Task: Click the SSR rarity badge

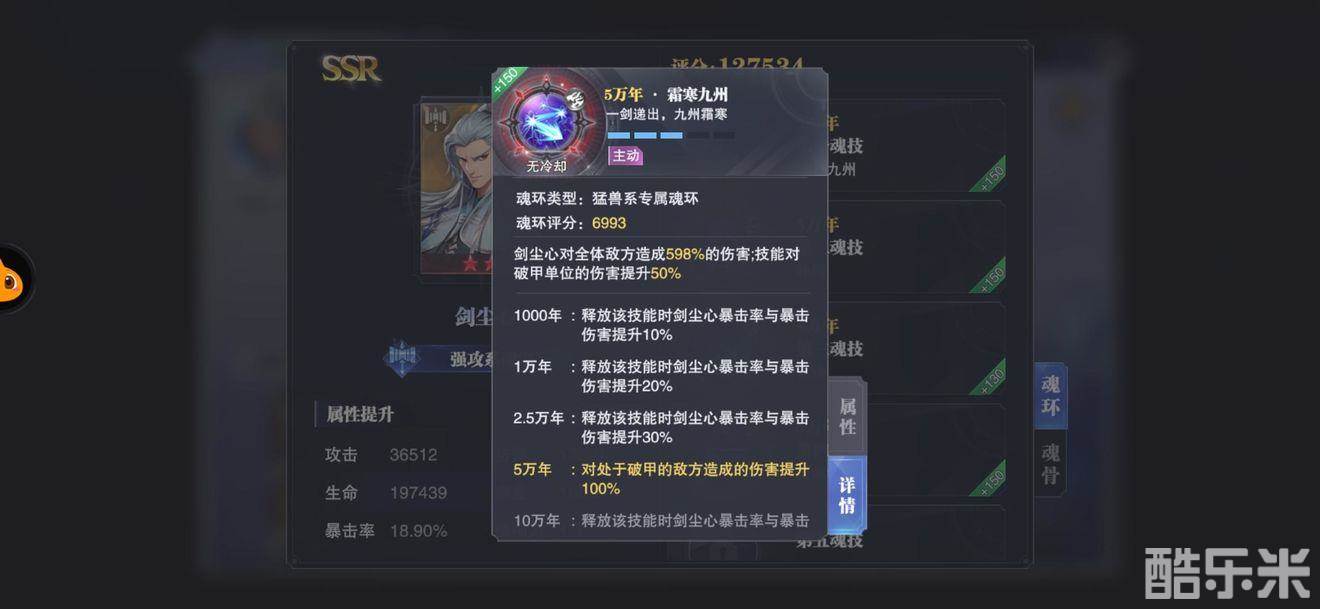Action: tap(350, 69)
